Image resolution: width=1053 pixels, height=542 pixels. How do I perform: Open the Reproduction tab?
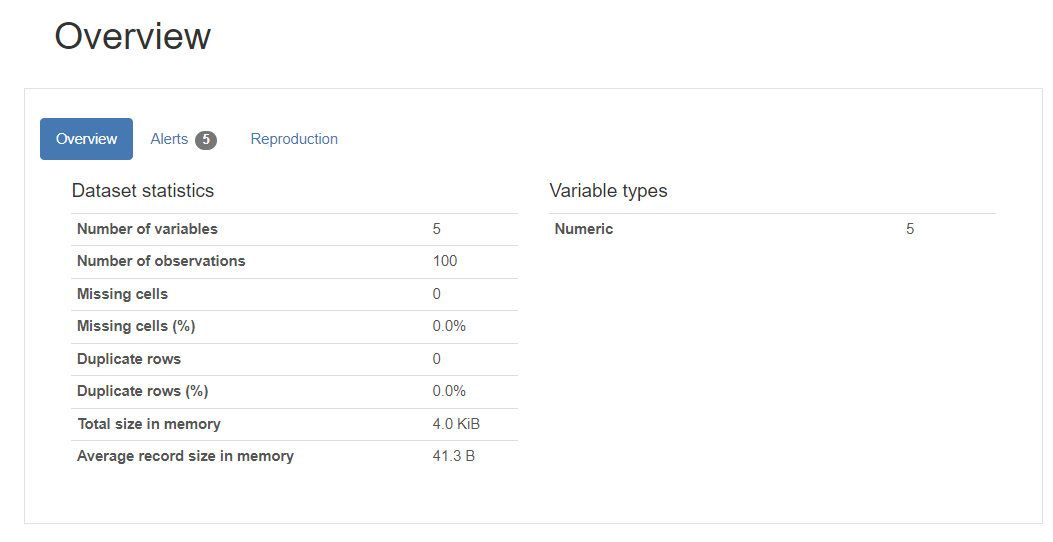294,139
